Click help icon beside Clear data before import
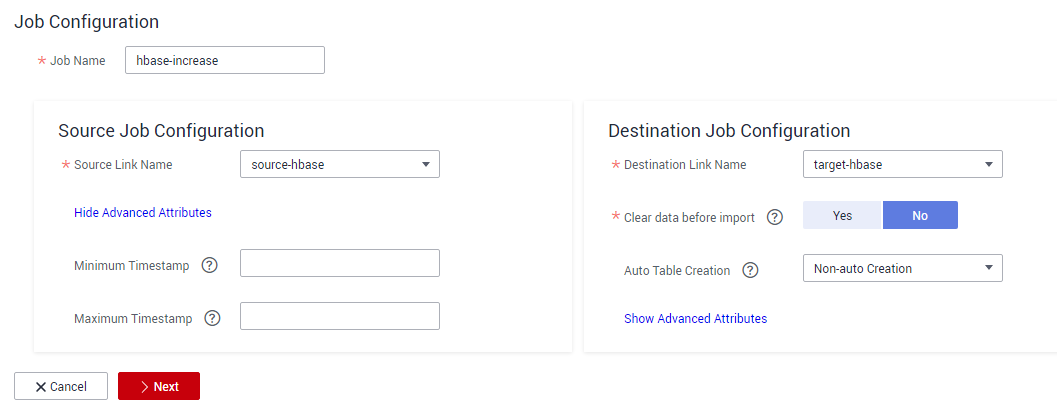 point(775,217)
